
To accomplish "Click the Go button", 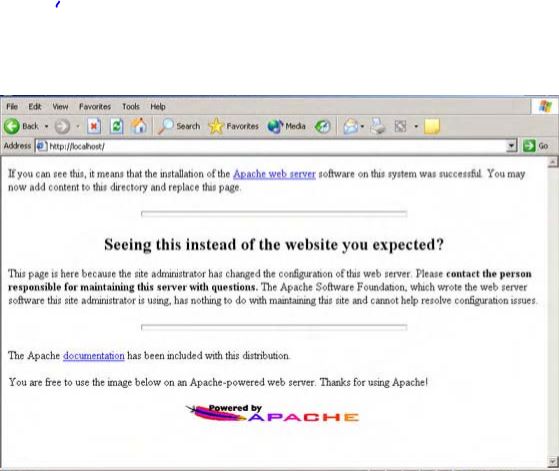I will [x=535, y=146].
